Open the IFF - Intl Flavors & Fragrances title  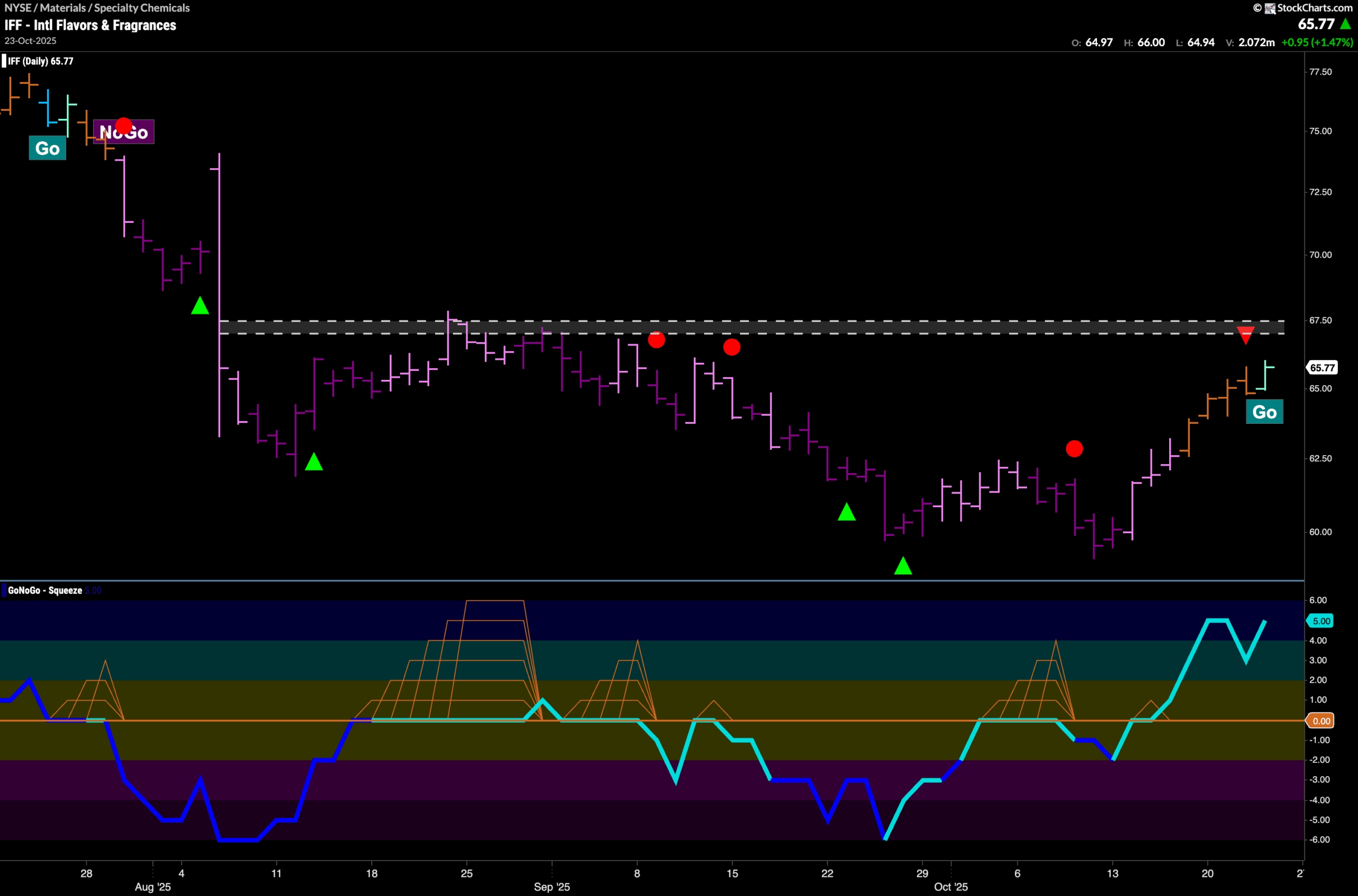90,25
